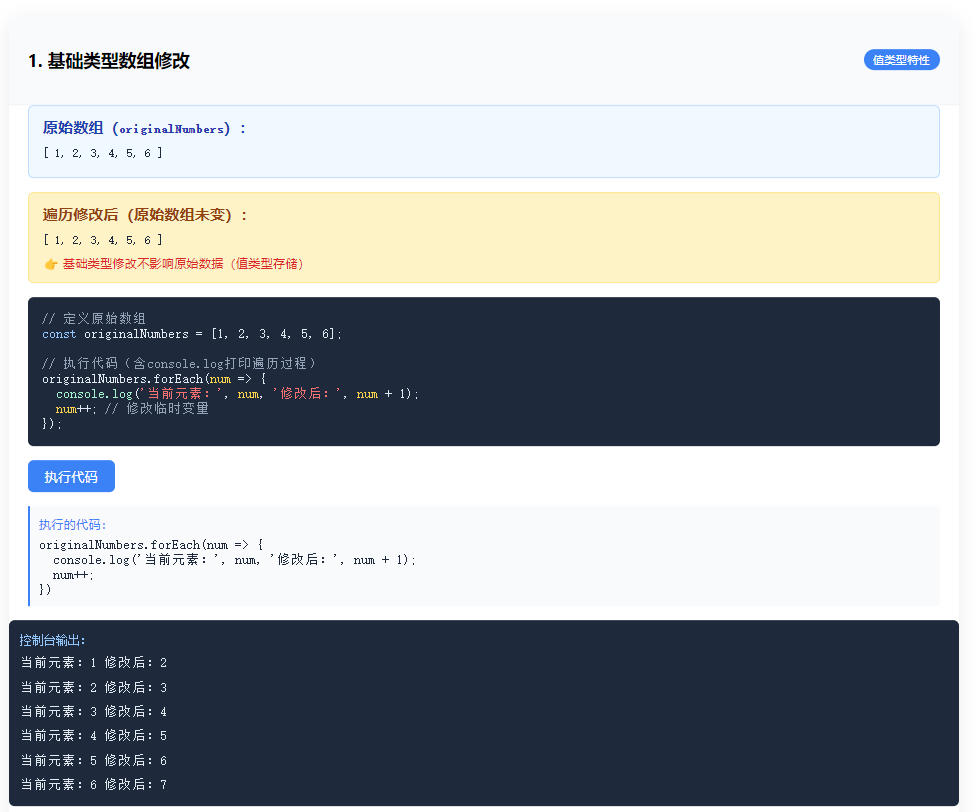The width and height of the screenshot is (977, 812).
Task: Click the 值类型特性 badge
Action: [901, 60]
